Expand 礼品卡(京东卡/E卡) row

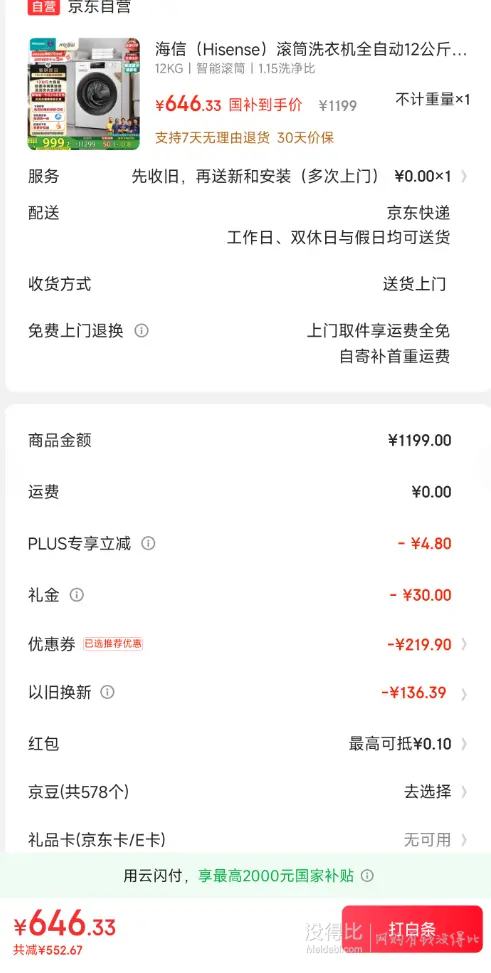(248, 840)
